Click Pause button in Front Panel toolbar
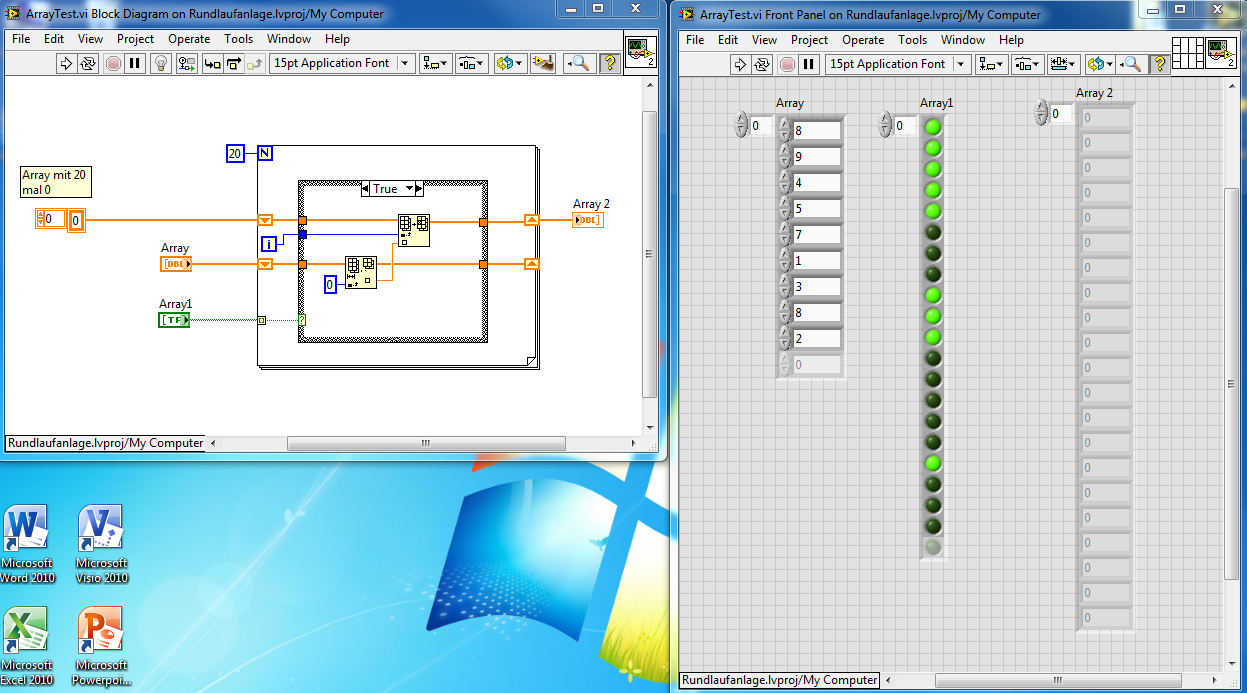The height and width of the screenshot is (693, 1247). tap(809, 64)
